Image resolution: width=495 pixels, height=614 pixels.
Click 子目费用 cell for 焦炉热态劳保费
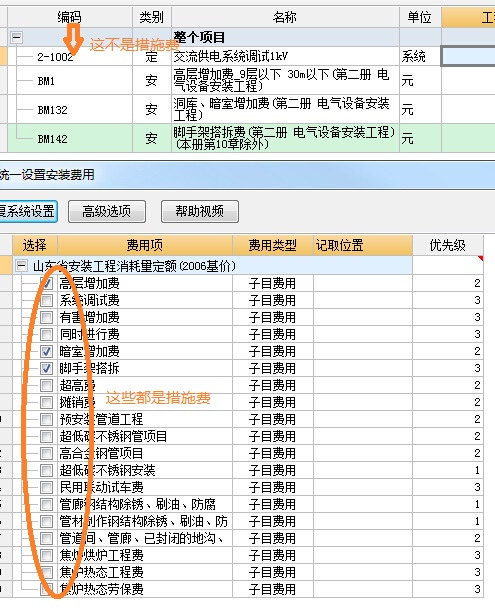click(x=273, y=589)
